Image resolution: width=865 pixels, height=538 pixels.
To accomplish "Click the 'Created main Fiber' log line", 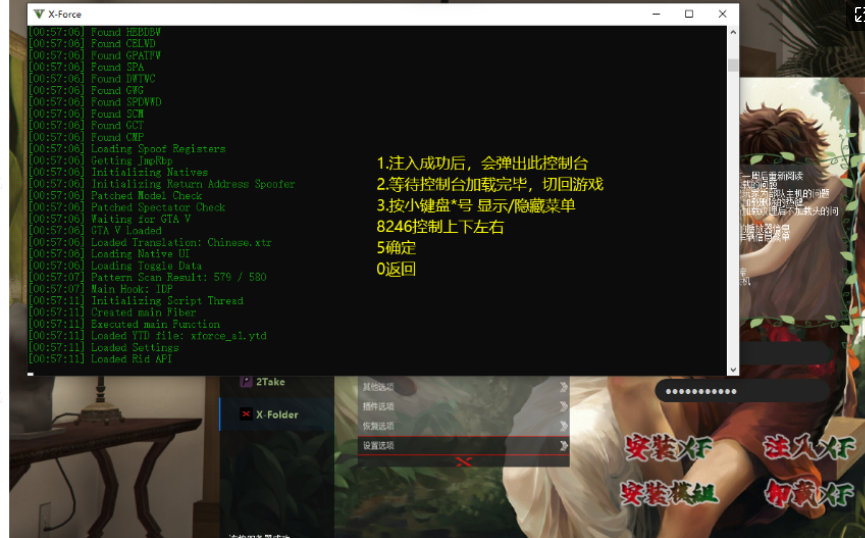I will coord(112,312).
